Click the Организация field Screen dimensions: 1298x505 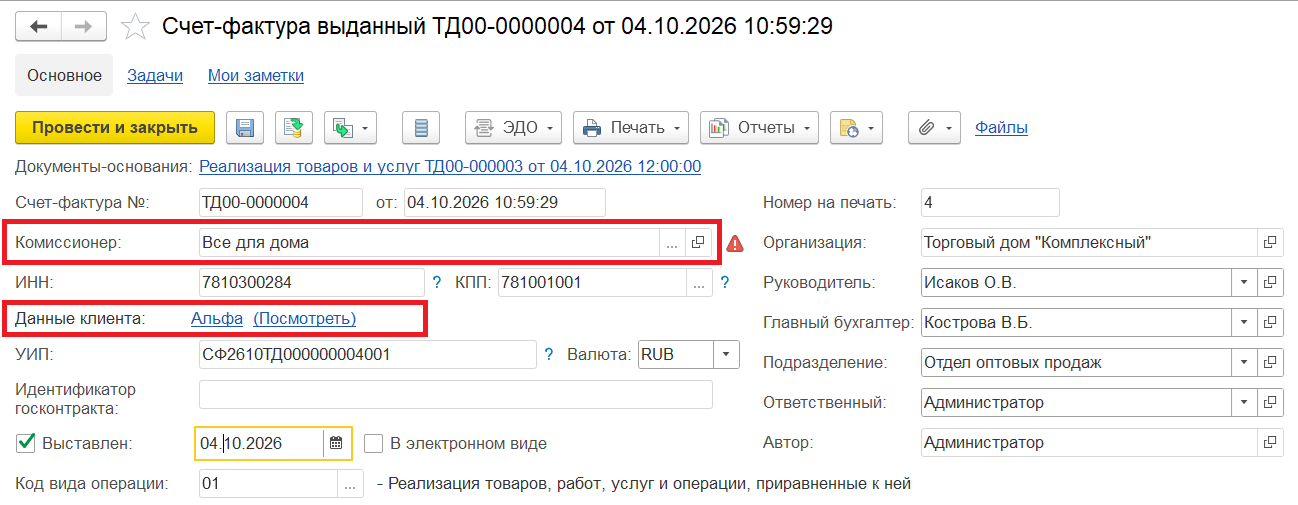[1088, 242]
